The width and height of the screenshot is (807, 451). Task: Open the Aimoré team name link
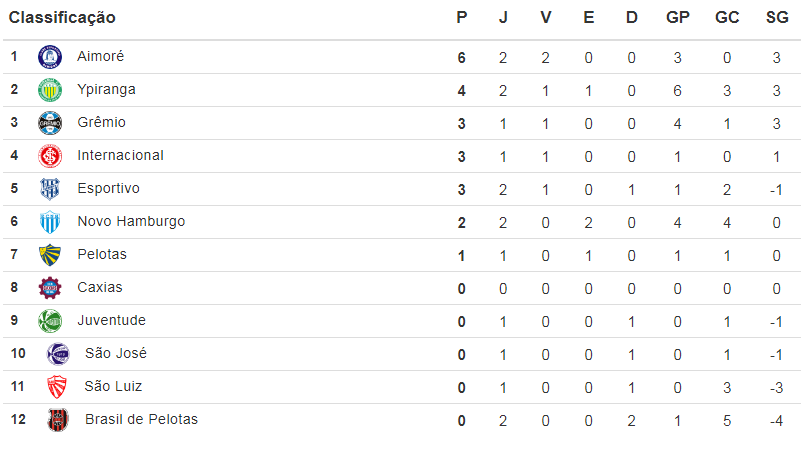point(100,57)
